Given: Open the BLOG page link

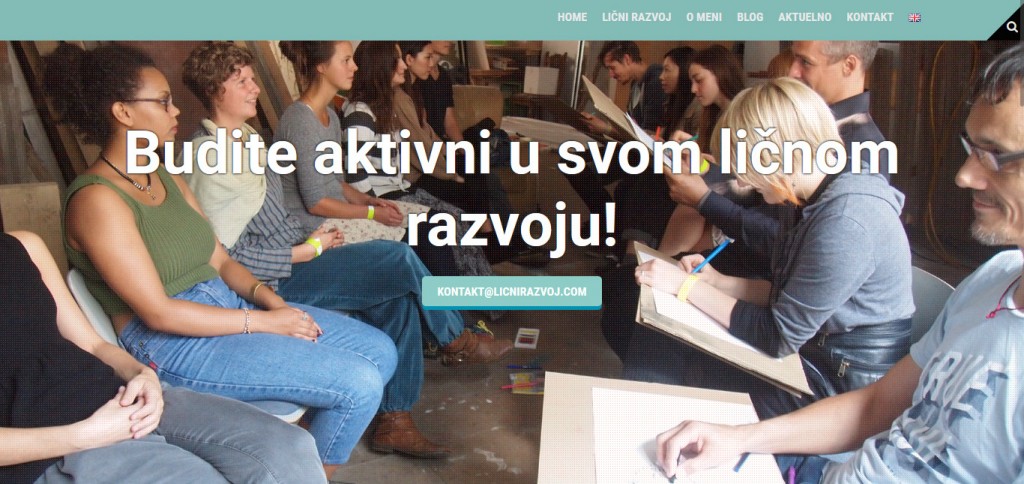Looking at the screenshot, I should point(750,18).
